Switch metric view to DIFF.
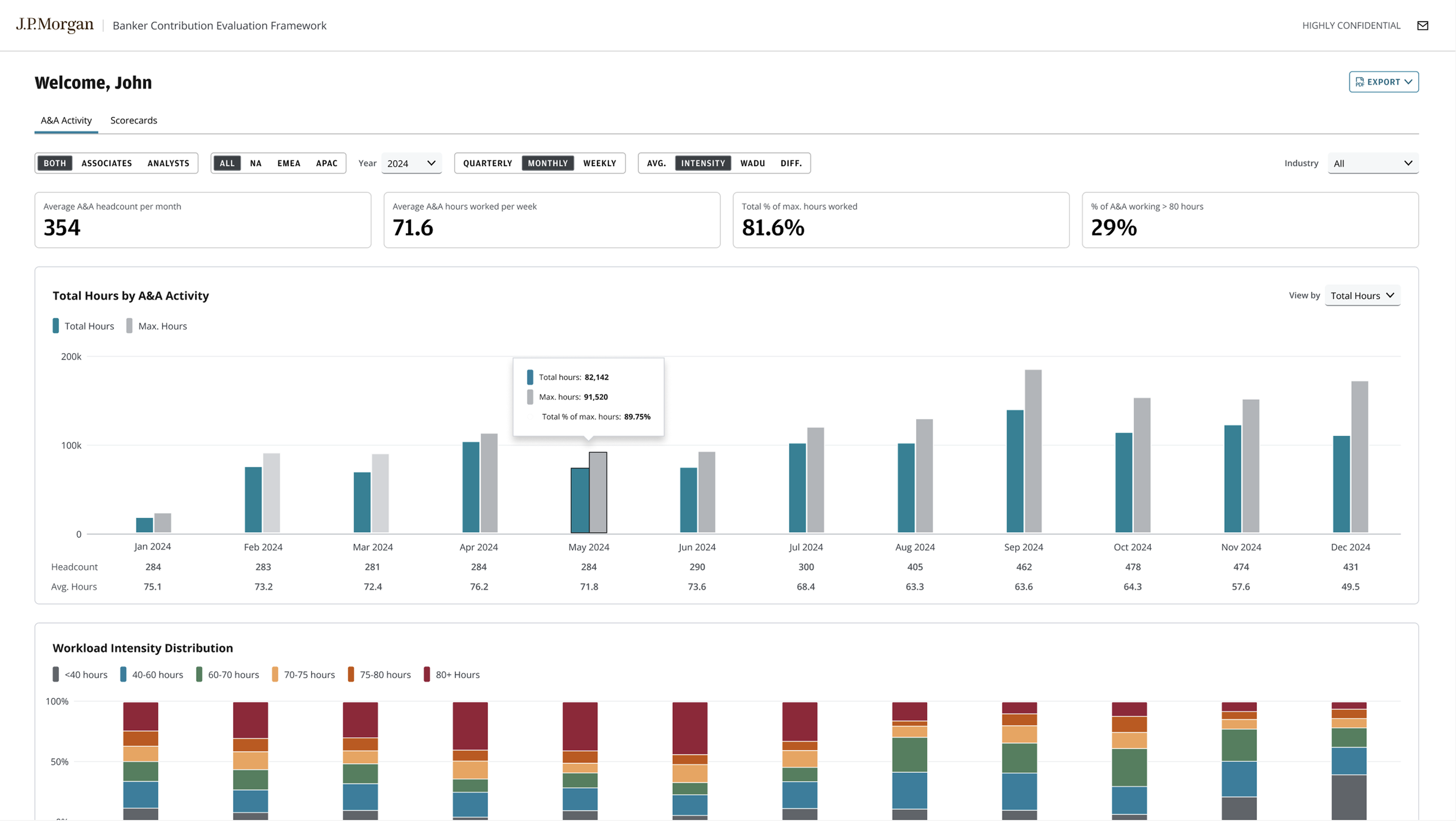Screen dimensions: 1456x821 point(791,163)
